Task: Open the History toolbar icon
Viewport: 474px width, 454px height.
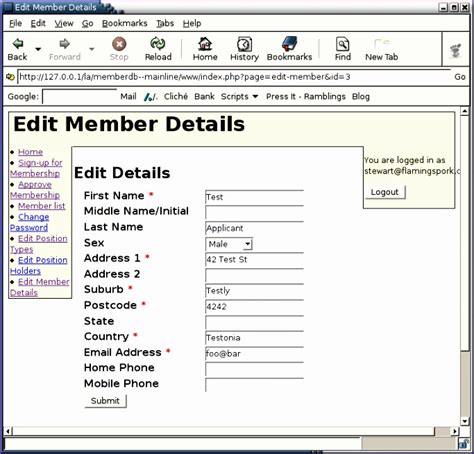Action: click(x=244, y=44)
